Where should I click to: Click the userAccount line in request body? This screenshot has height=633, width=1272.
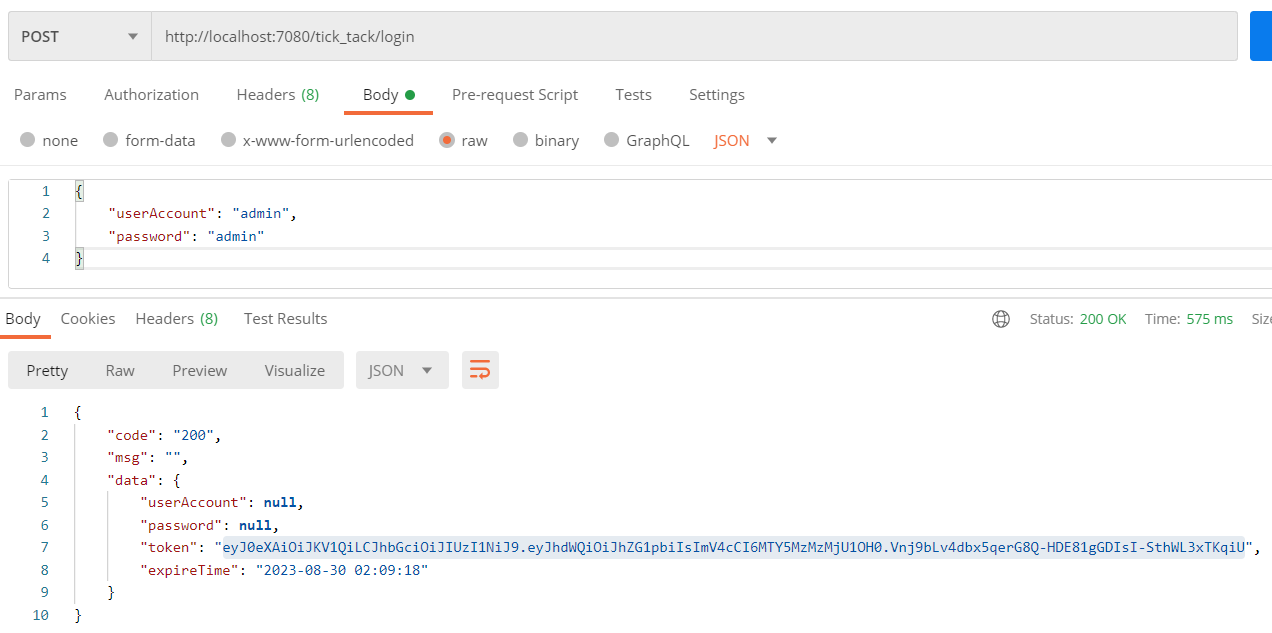point(203,213)
